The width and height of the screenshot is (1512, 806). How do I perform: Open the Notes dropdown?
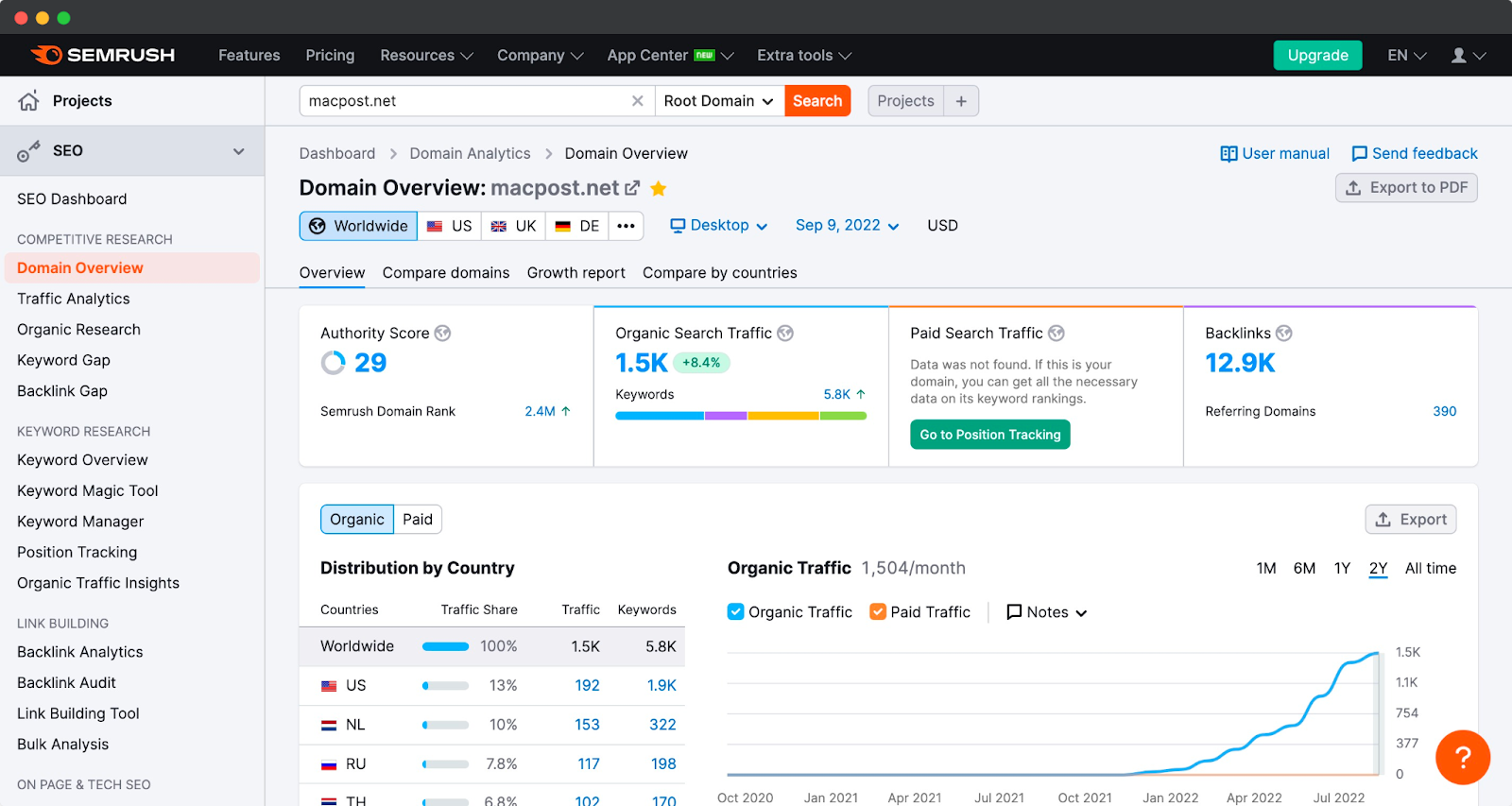(1047, 612)
